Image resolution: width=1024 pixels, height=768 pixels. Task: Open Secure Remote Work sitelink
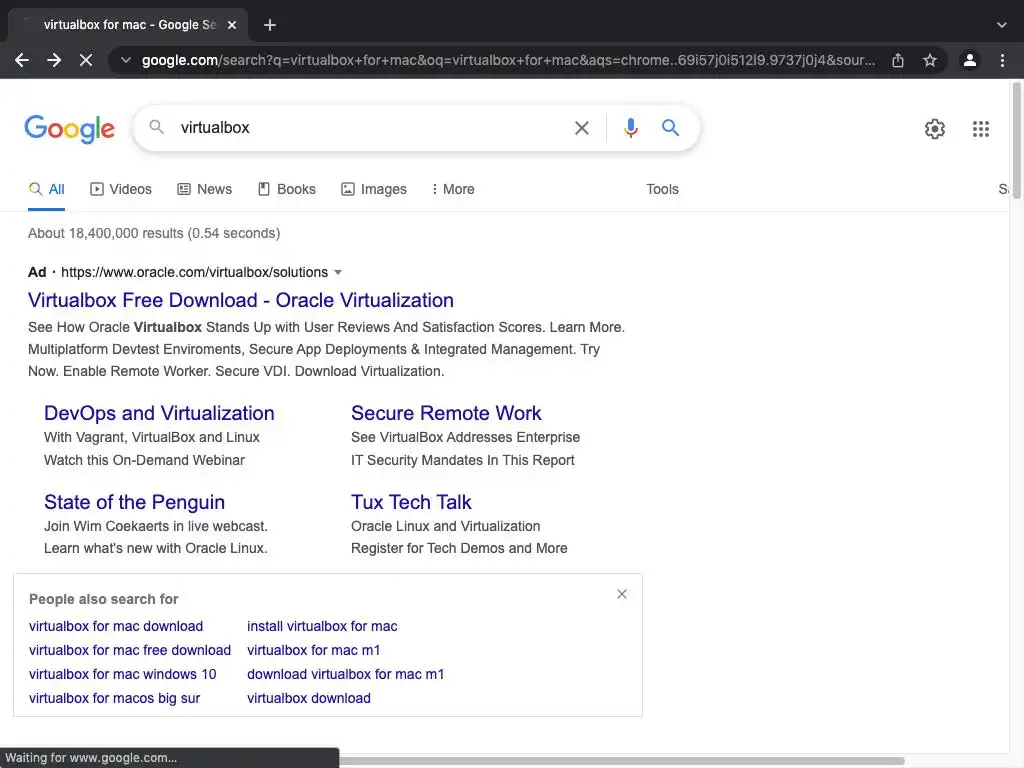click(x=446, y=413)
